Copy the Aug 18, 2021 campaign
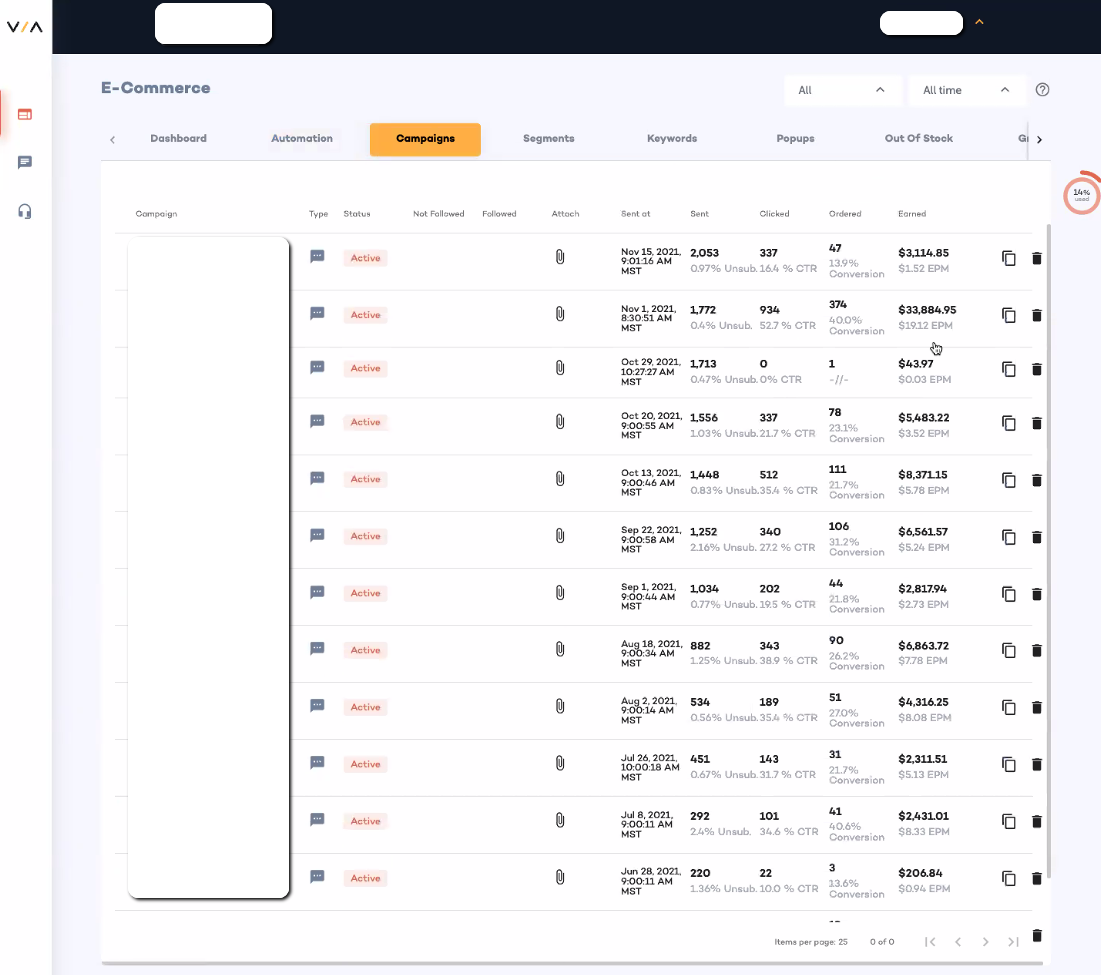Viewport: 1101px width, 975px height. click(x=1009, y=651)
